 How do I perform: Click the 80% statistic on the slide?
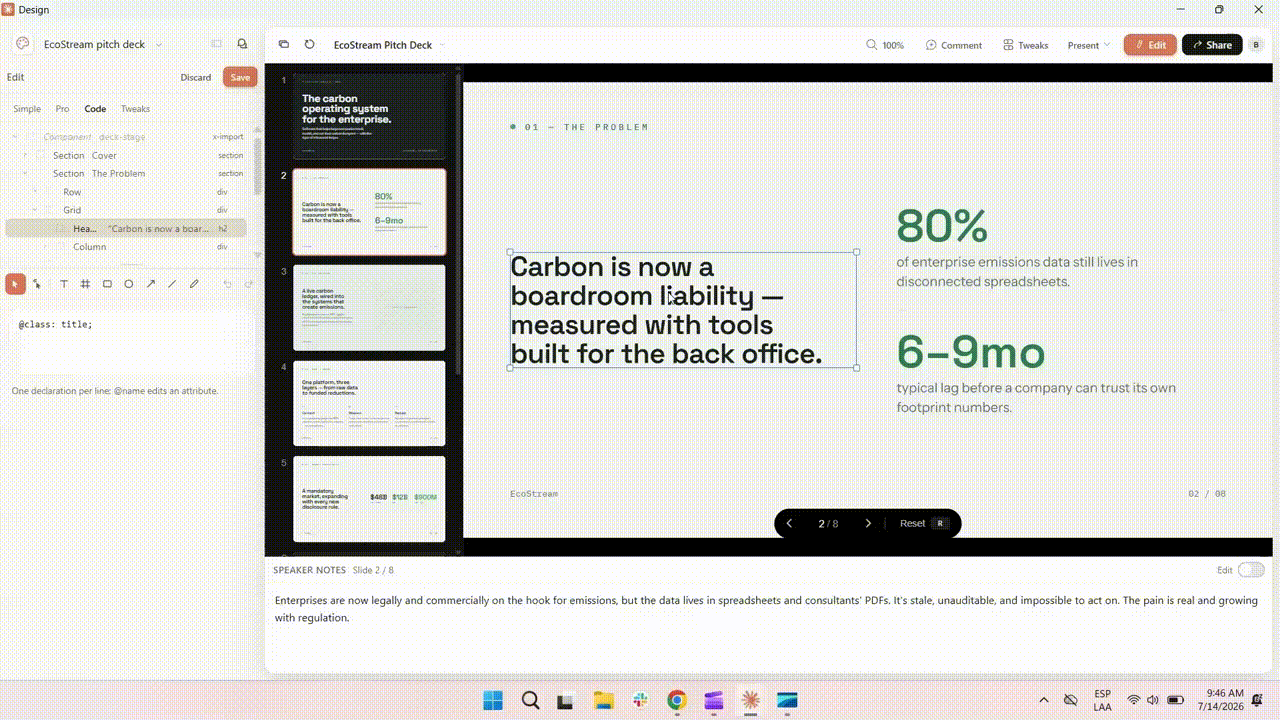coord(942,226)
